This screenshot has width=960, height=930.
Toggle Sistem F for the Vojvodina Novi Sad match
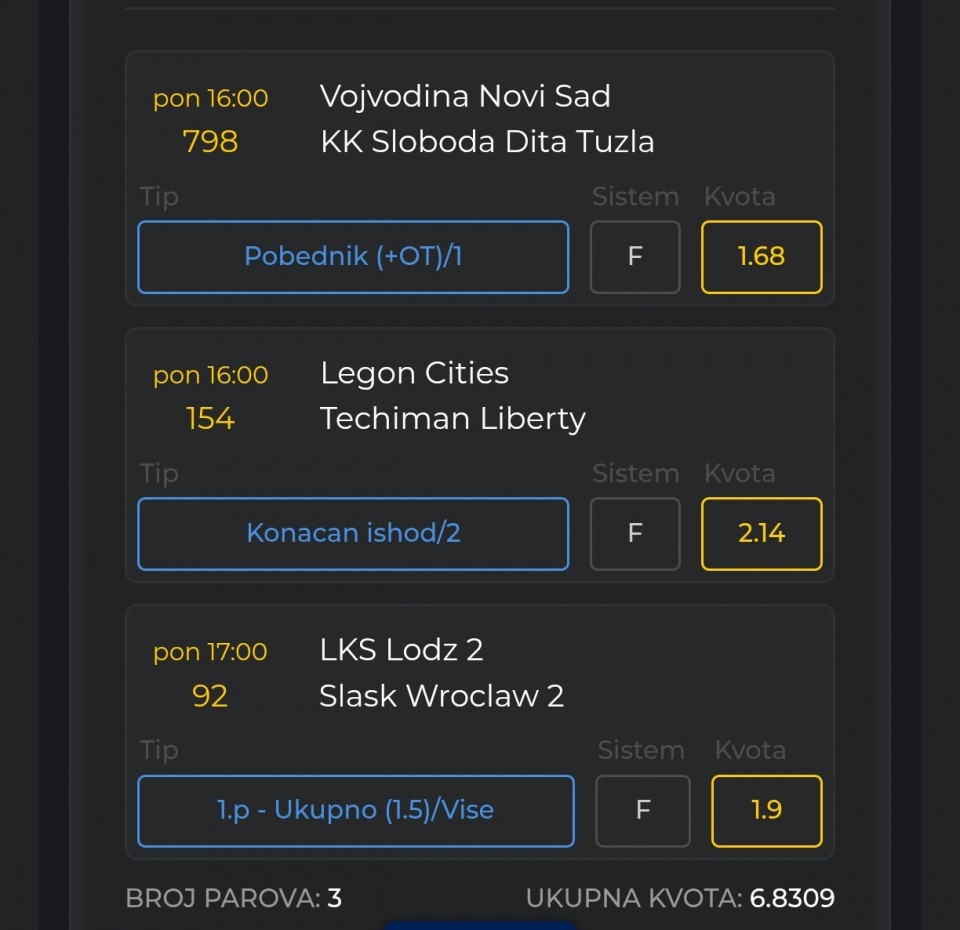click(635, 257)
